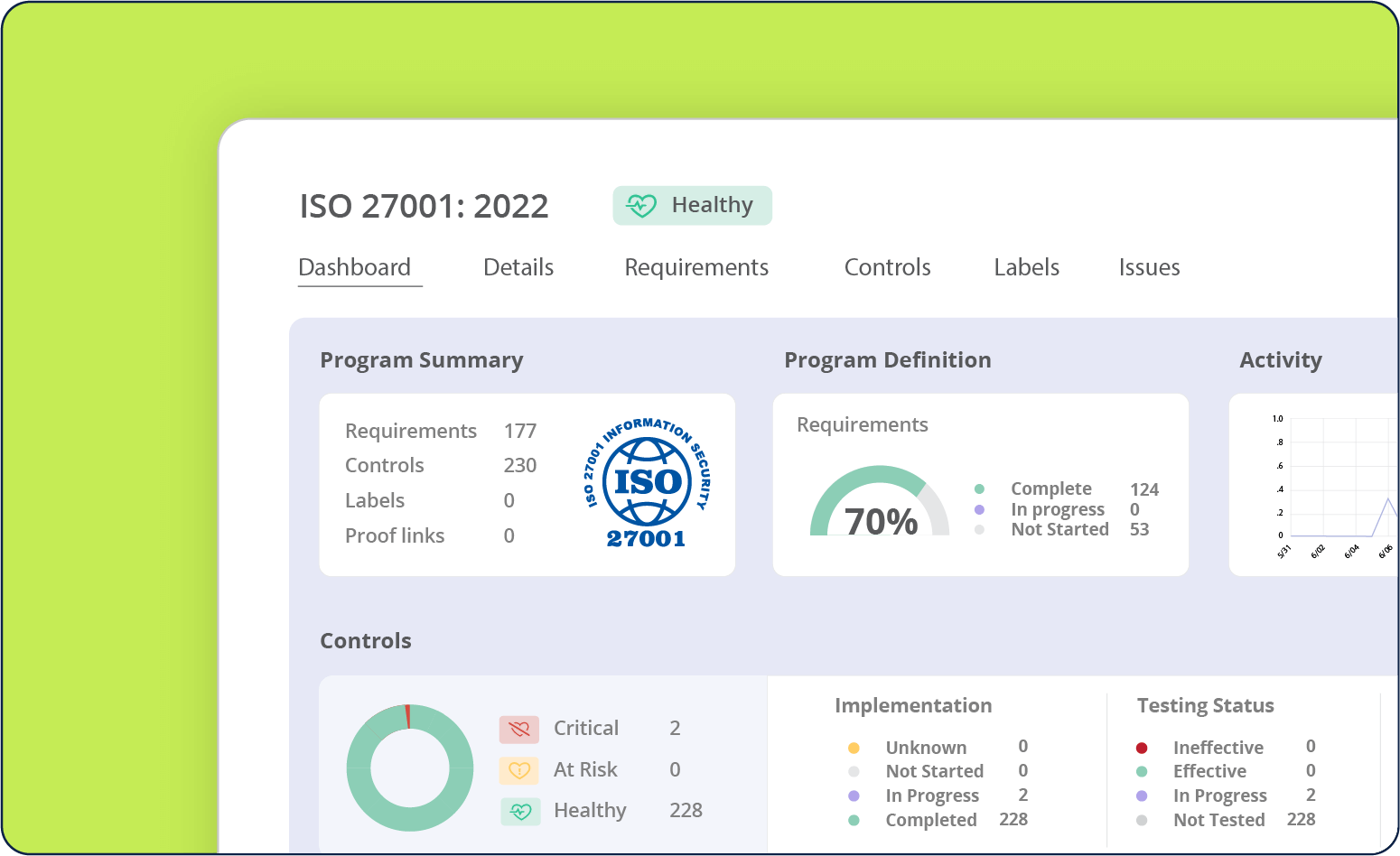Click the In progress legend dot under Requirements
This screenshot has width=1400, height=856.
(x=979, y=509)
